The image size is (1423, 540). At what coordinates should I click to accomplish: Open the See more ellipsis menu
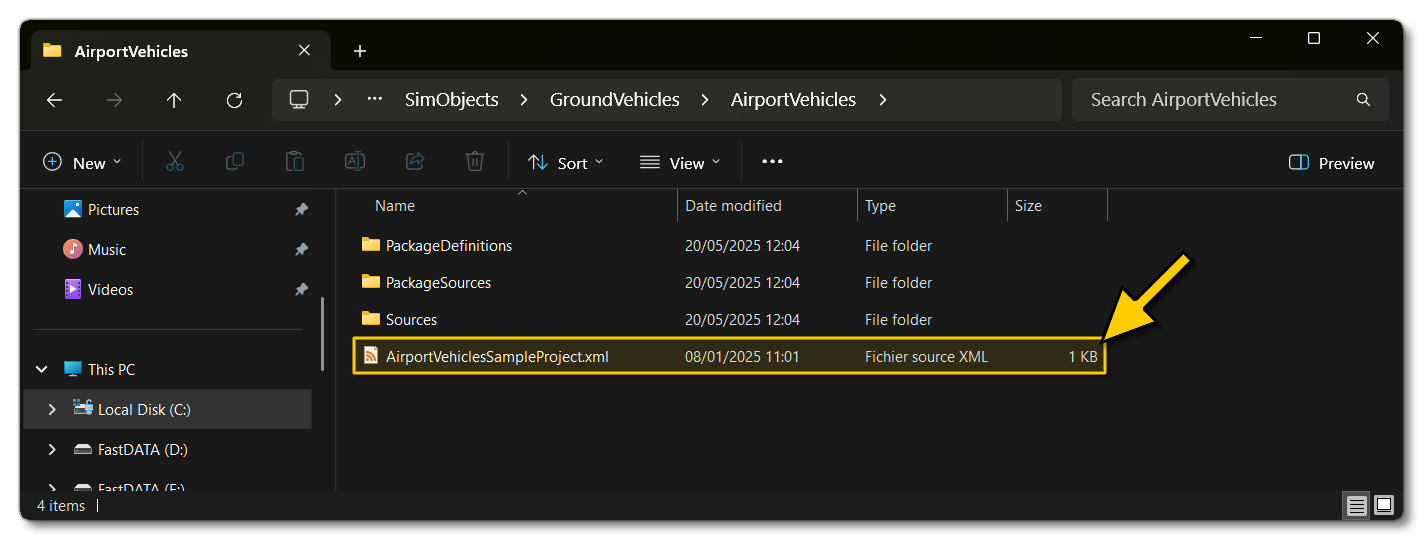pos(772,162)
